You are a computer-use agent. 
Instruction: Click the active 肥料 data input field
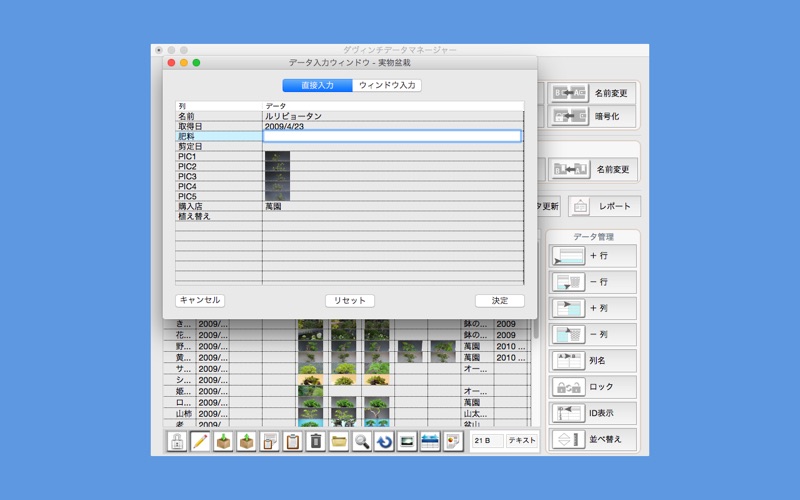pos(392,136)
